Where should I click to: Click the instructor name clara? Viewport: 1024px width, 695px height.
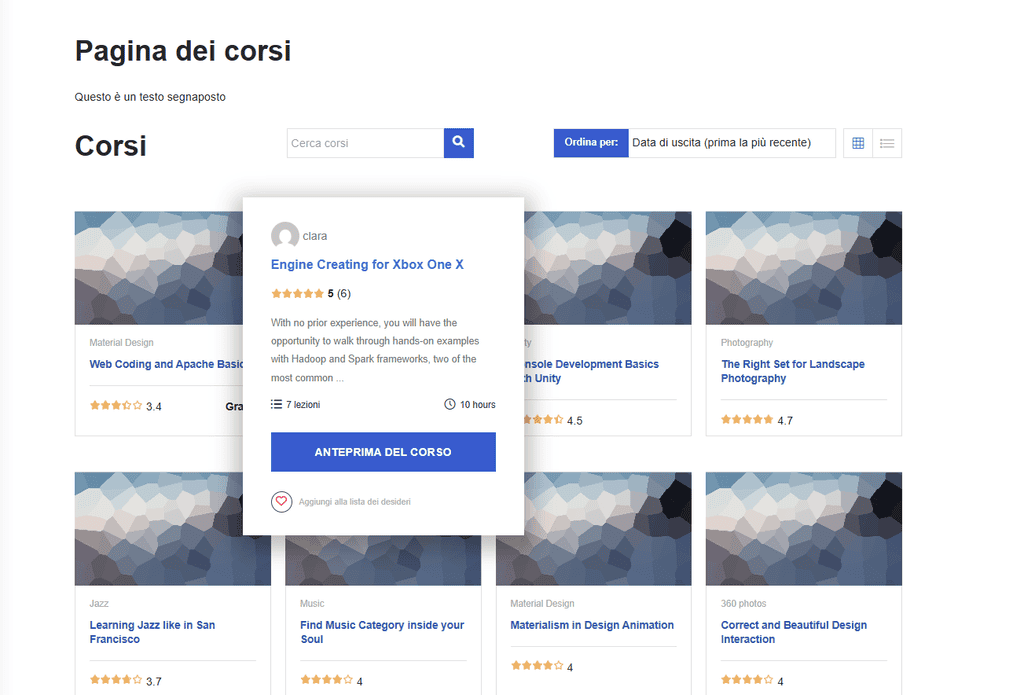click(x=315, y=236)
